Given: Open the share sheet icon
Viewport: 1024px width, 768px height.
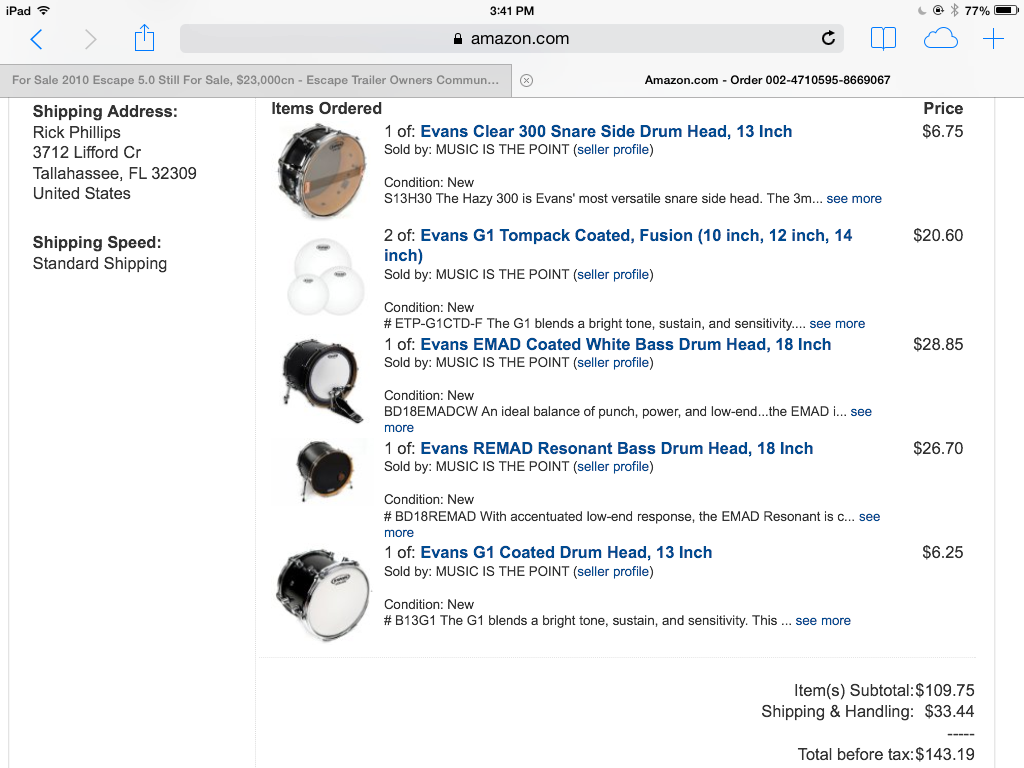Looking at the screenshot, I should [144, 38].
